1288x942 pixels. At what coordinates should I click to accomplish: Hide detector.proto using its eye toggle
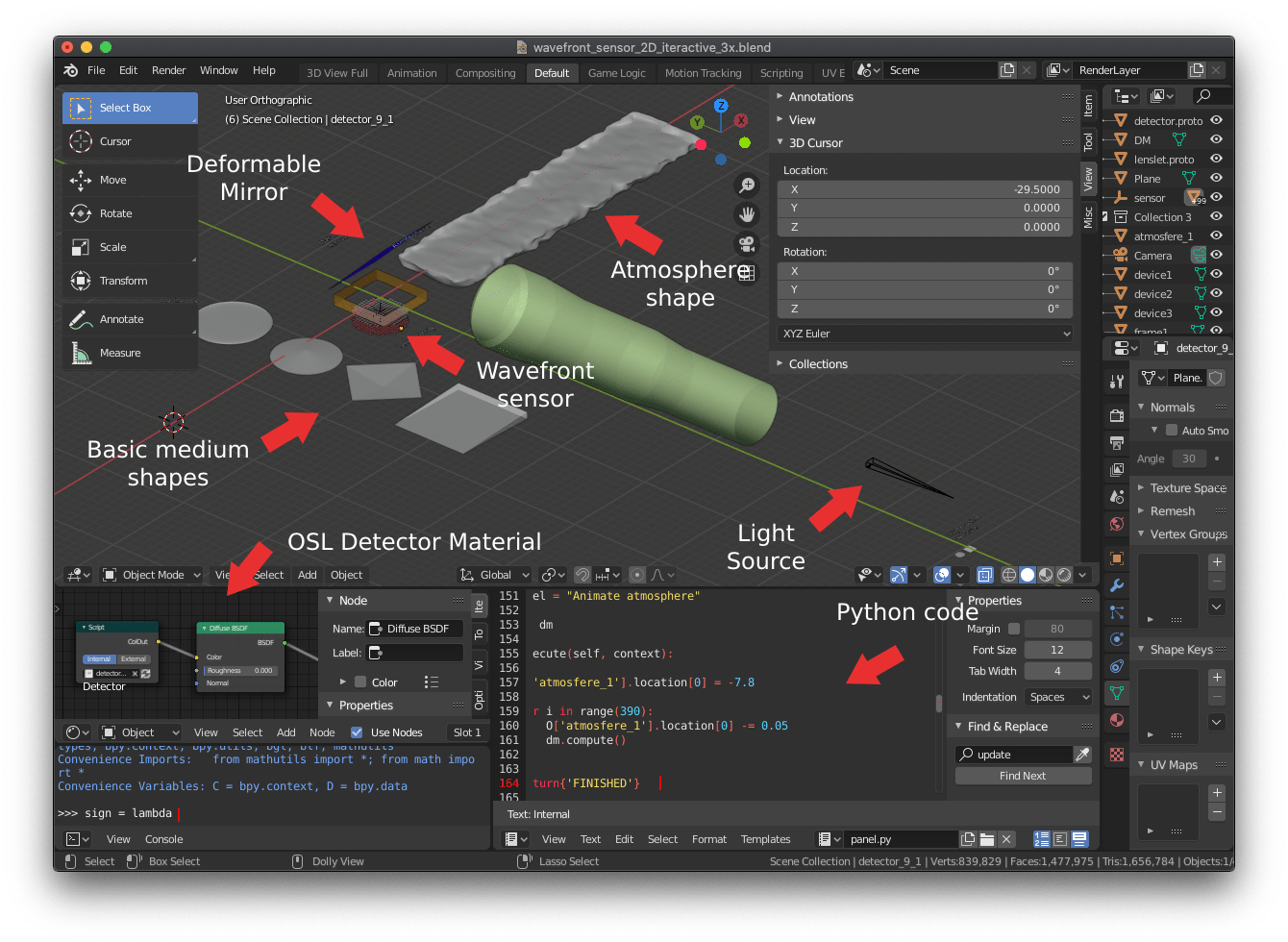(x=1217, y=120)
